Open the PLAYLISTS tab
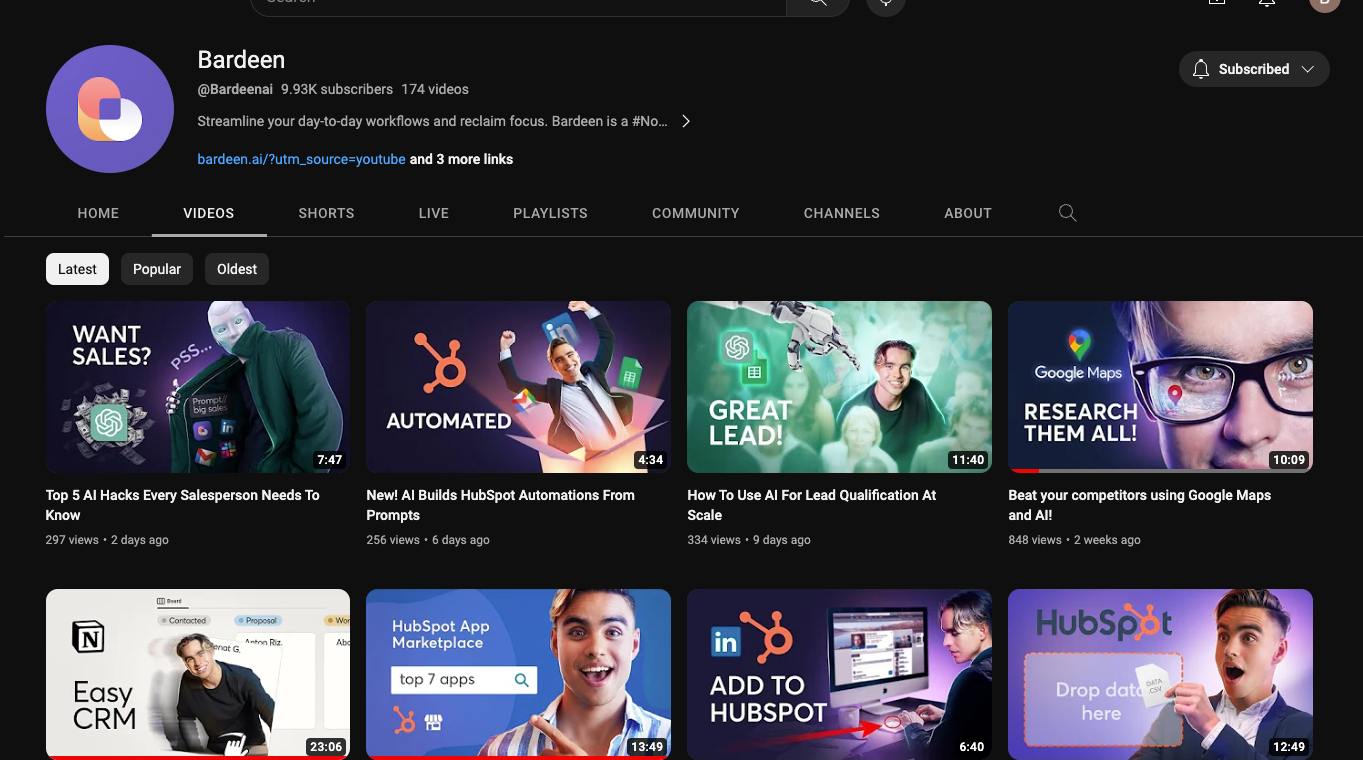This screenshot has width=1363, height=760. 550,213
